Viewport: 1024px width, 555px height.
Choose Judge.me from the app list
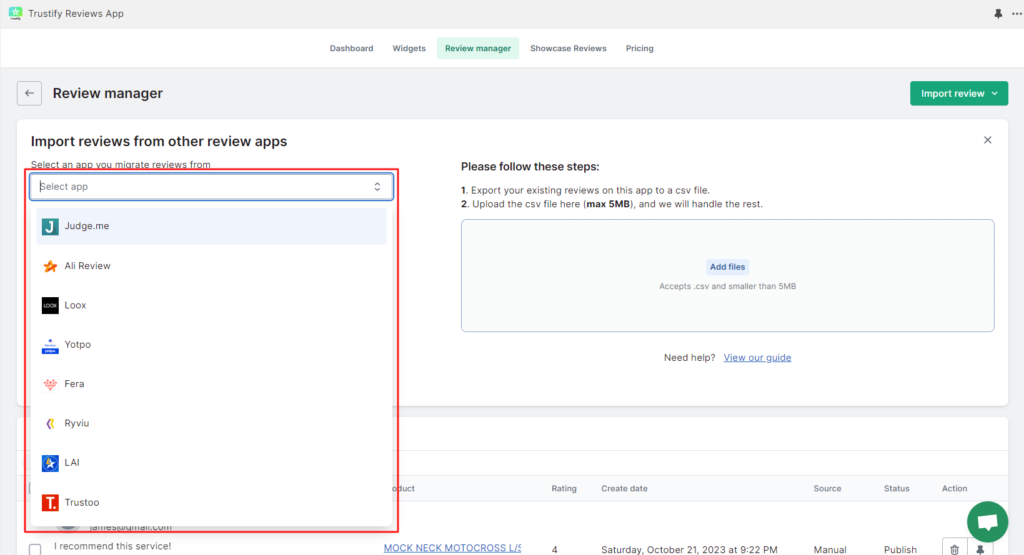[211, 226]
